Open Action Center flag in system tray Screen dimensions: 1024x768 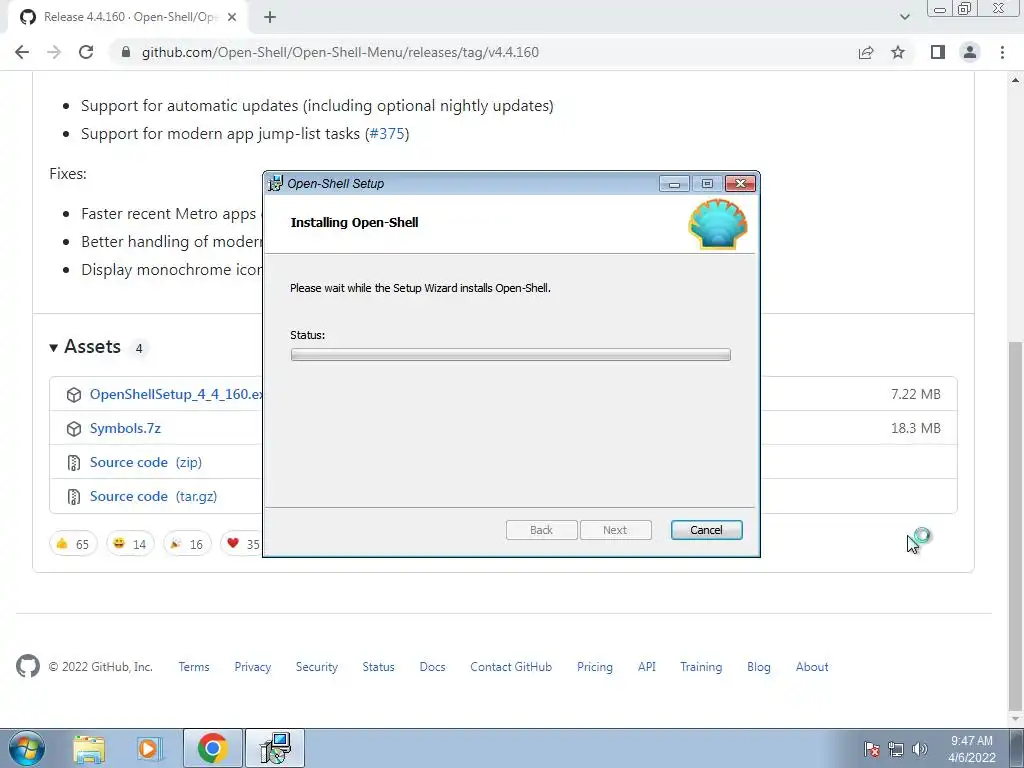(871, 749)
